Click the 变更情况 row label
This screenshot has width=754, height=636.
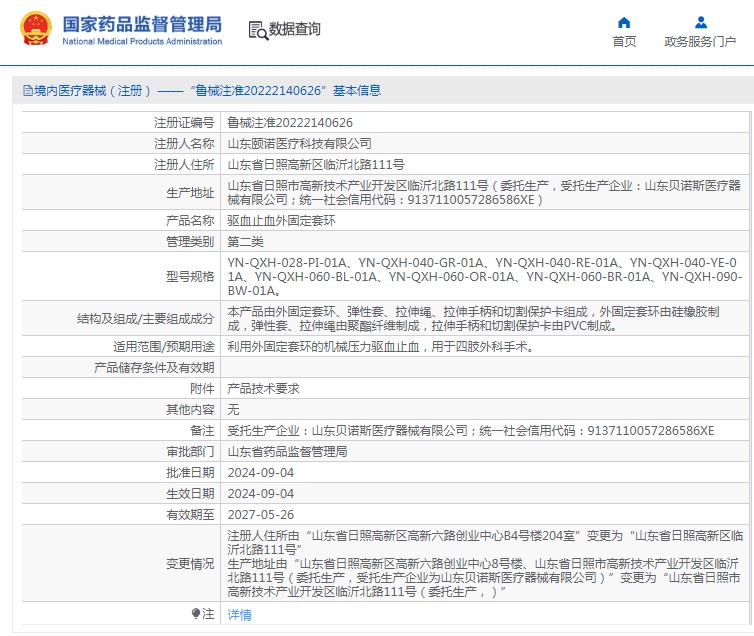tap(190, 563)
